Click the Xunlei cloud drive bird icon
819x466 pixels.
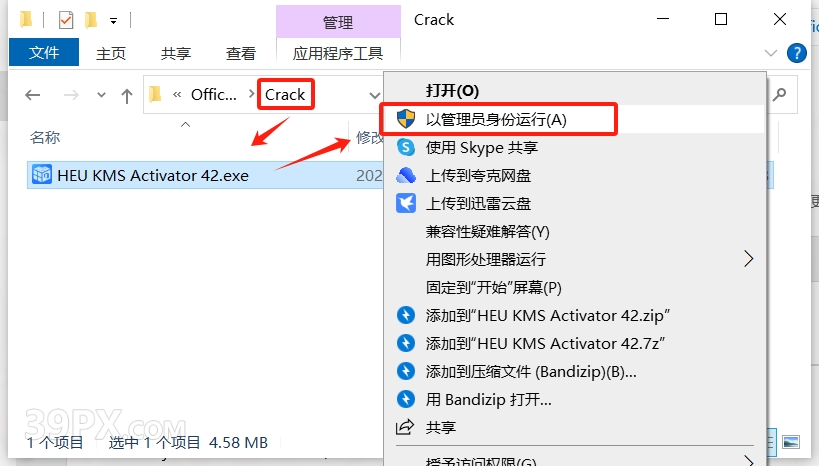pyautogui.click(x=406, y=203)
